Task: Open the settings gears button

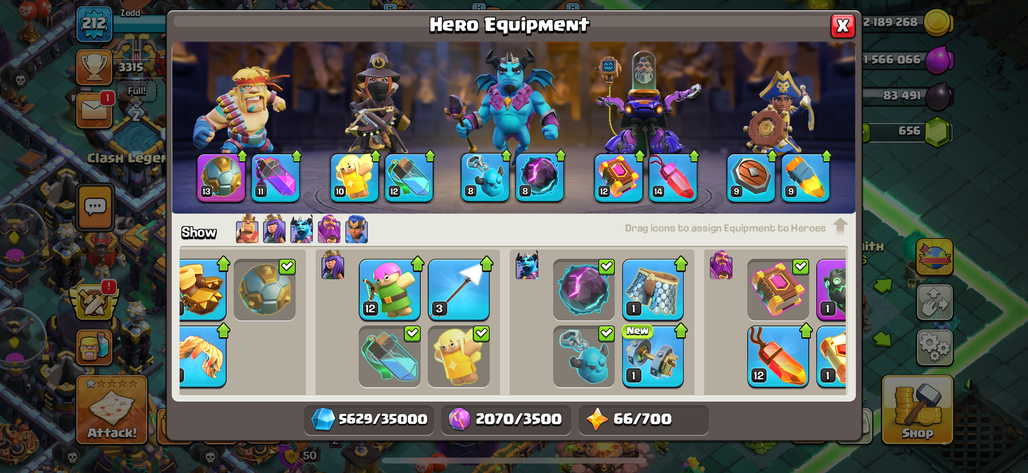Action: 934,347
